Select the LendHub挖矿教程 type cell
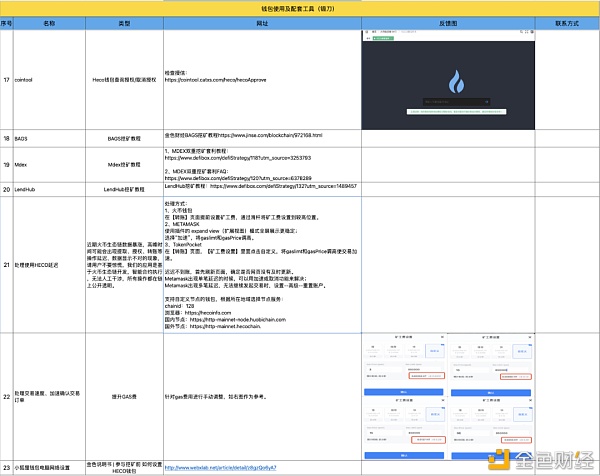The height and width of the screenshot is (476, 600). pos(124,189)
